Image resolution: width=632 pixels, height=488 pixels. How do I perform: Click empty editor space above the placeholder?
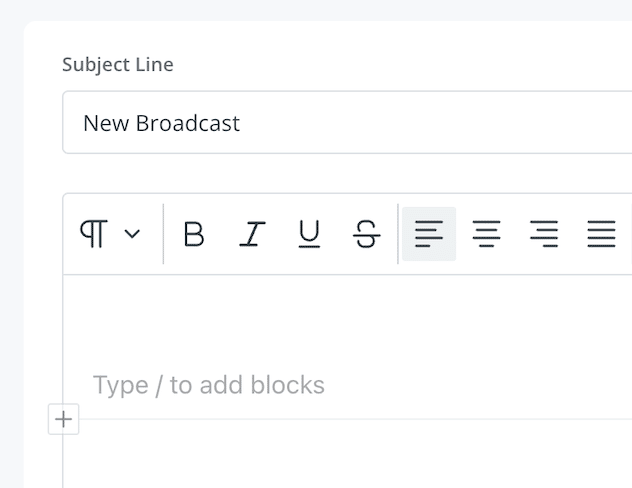coord(347,318)
